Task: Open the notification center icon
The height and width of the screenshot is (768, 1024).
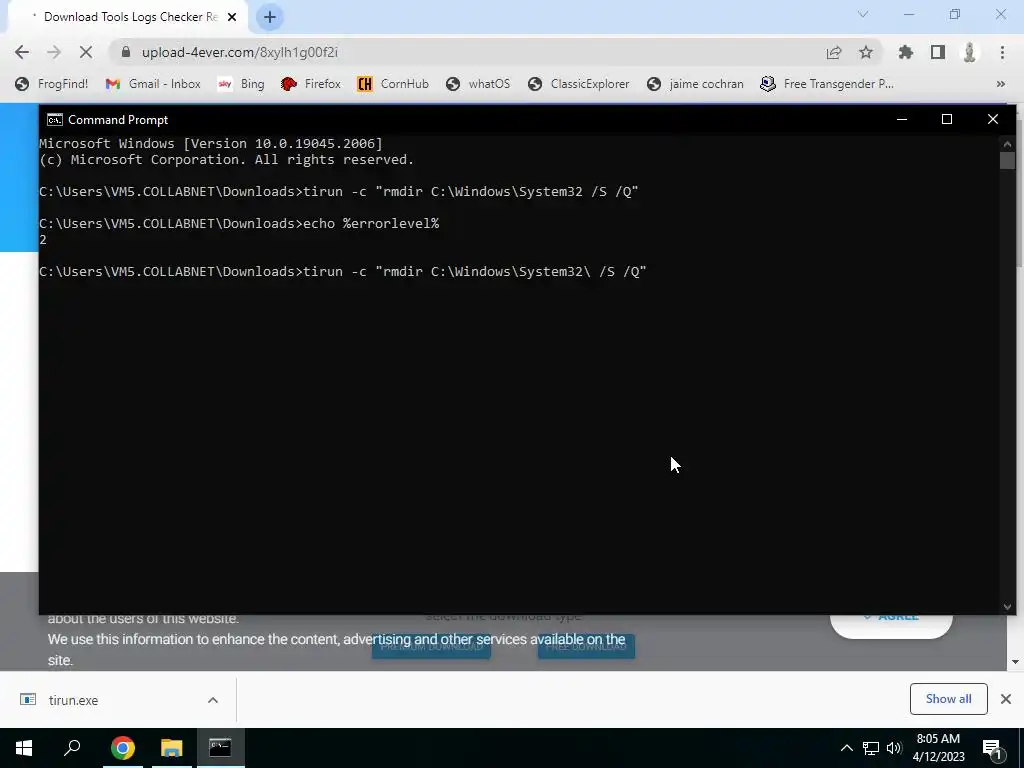Action: tap(992, 748)
